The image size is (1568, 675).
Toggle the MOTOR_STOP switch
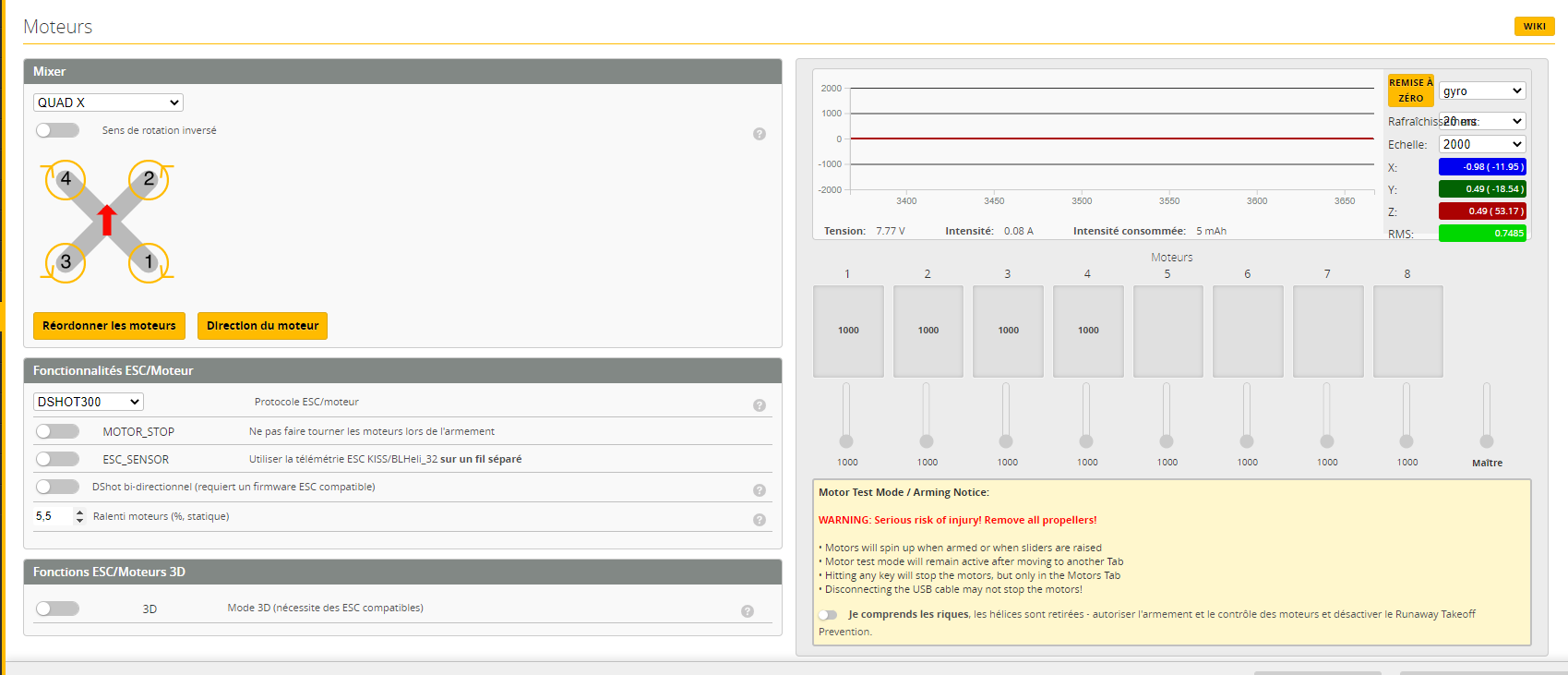[57, 431]
